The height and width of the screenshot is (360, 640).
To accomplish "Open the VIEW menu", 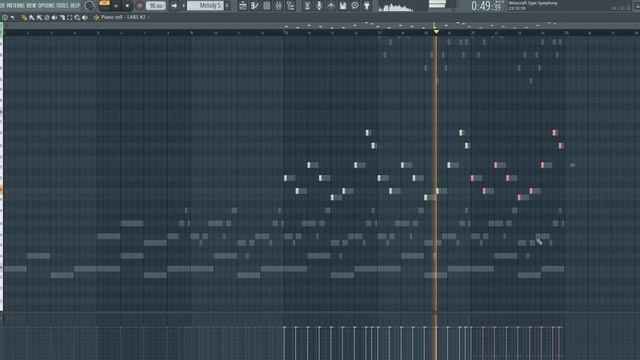I will [x=31, y=6].
